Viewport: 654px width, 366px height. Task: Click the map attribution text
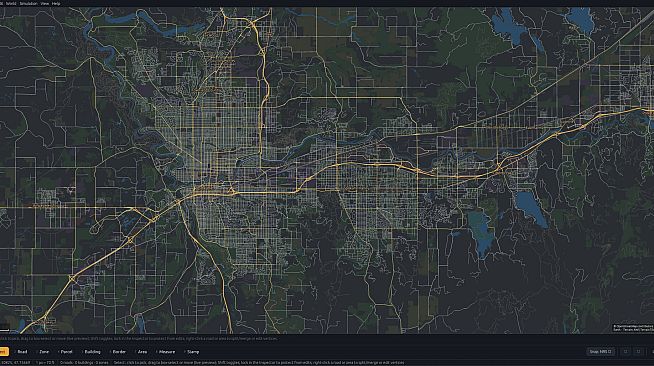coord(633,328)
